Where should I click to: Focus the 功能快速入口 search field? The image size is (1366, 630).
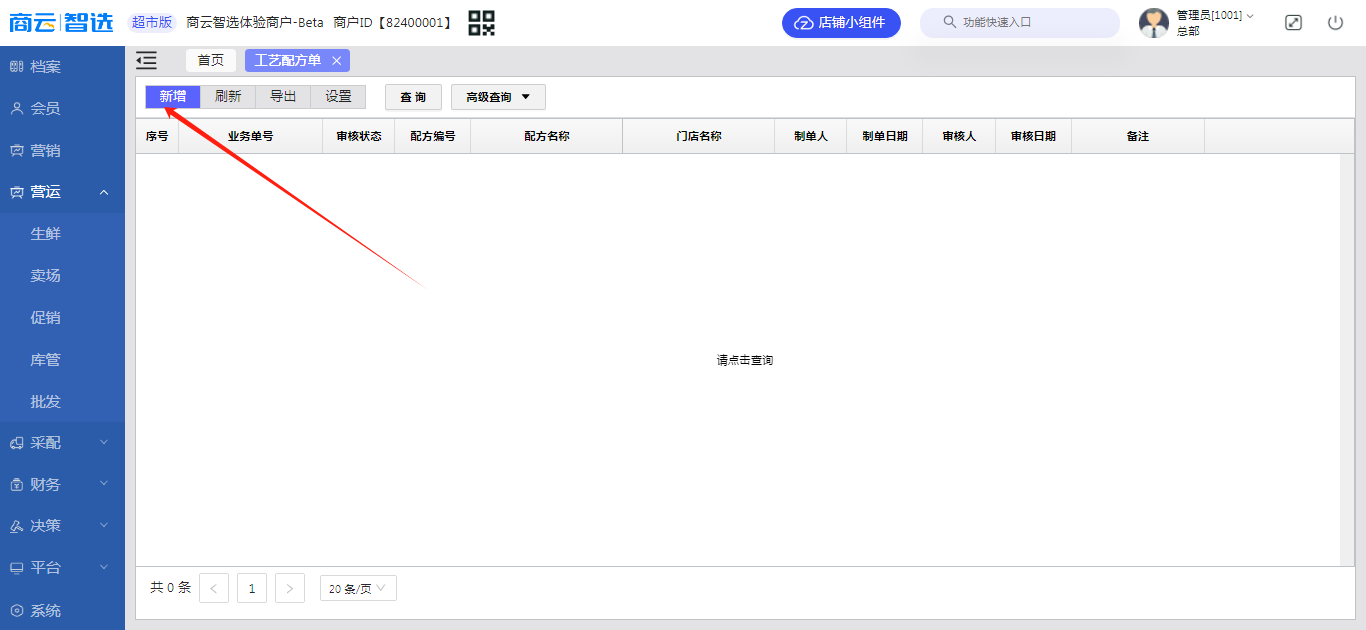click(x=1020, y=23)
